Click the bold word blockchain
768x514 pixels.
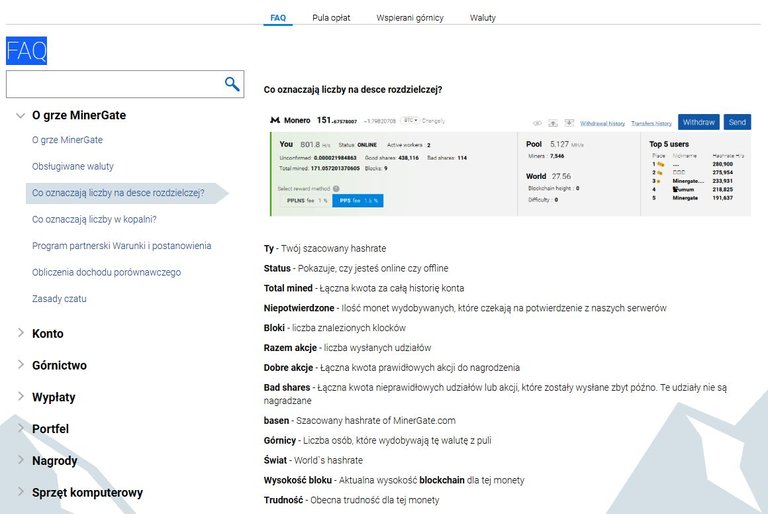coord(442,480)
